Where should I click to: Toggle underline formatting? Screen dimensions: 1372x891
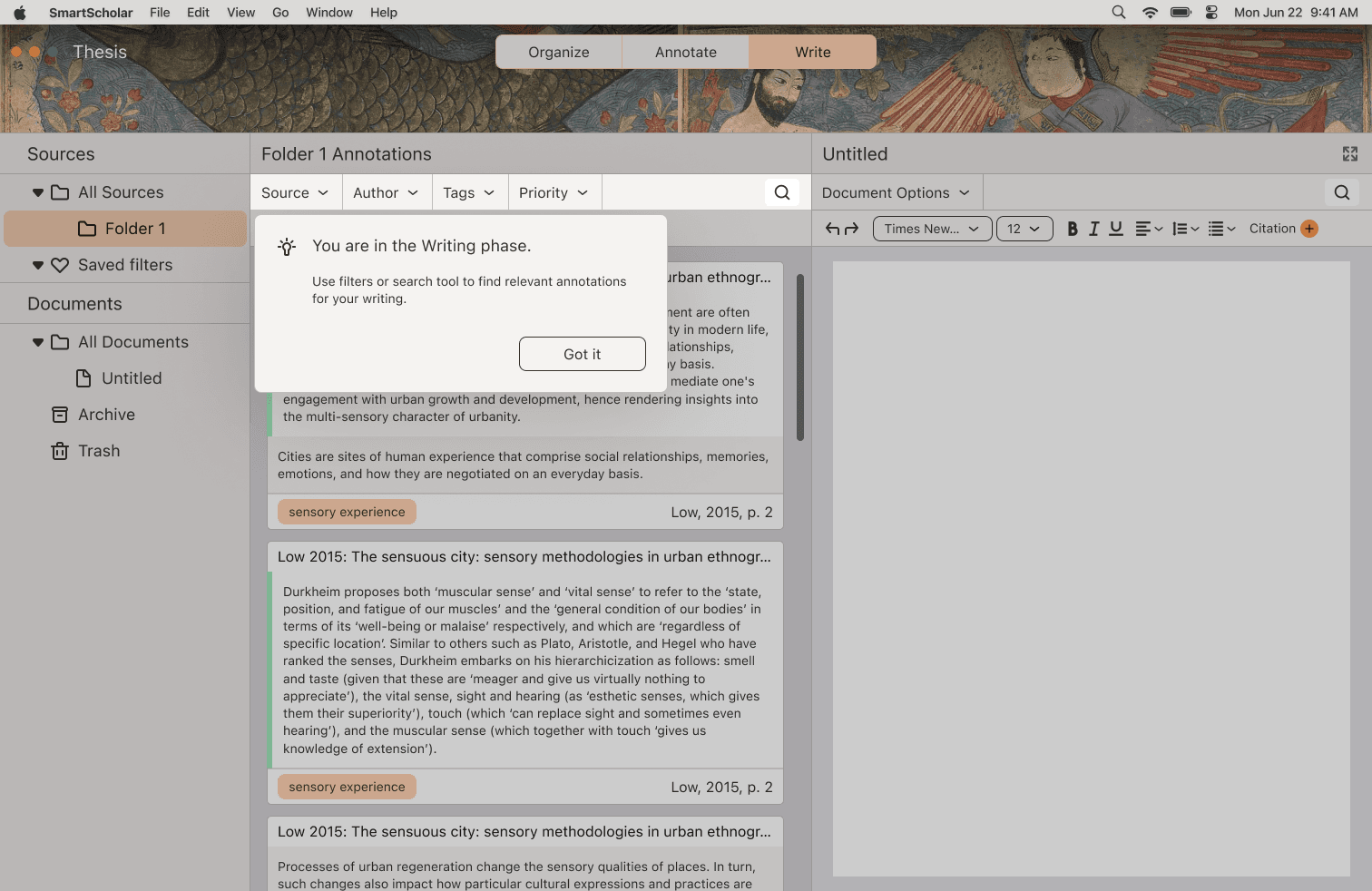tap(1116, 229)
